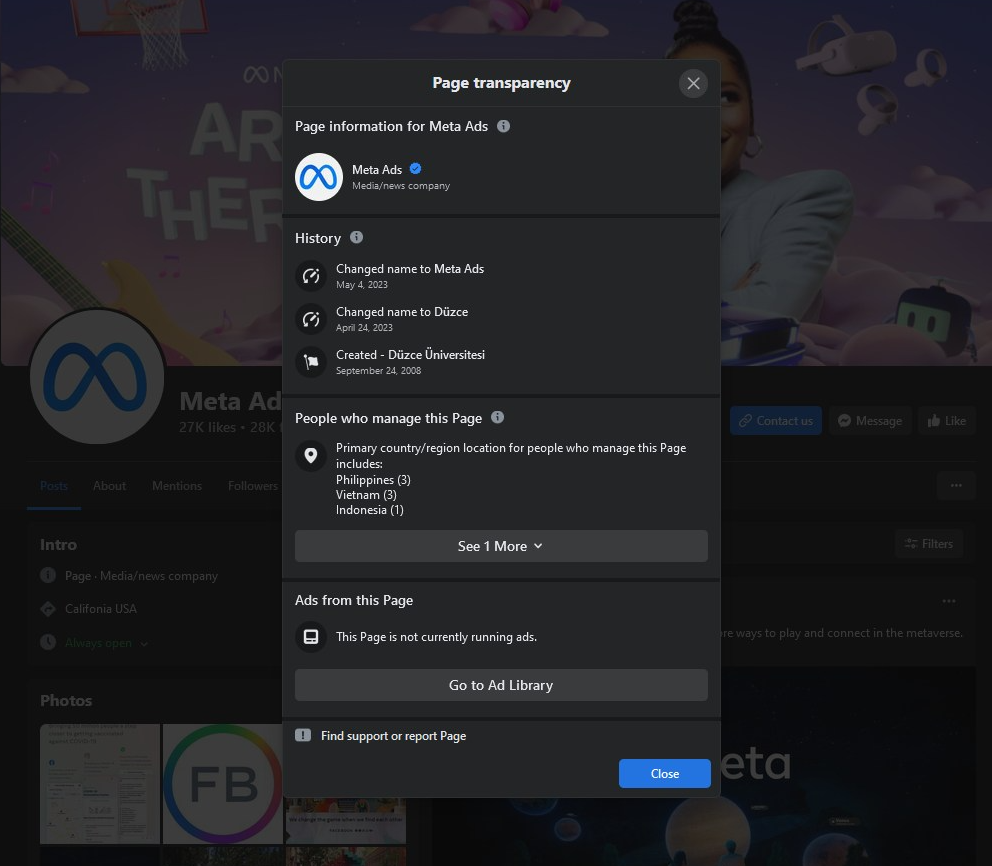992x866 pixels.
Task: Click the Message button on the page
Action: click(869, 421)
